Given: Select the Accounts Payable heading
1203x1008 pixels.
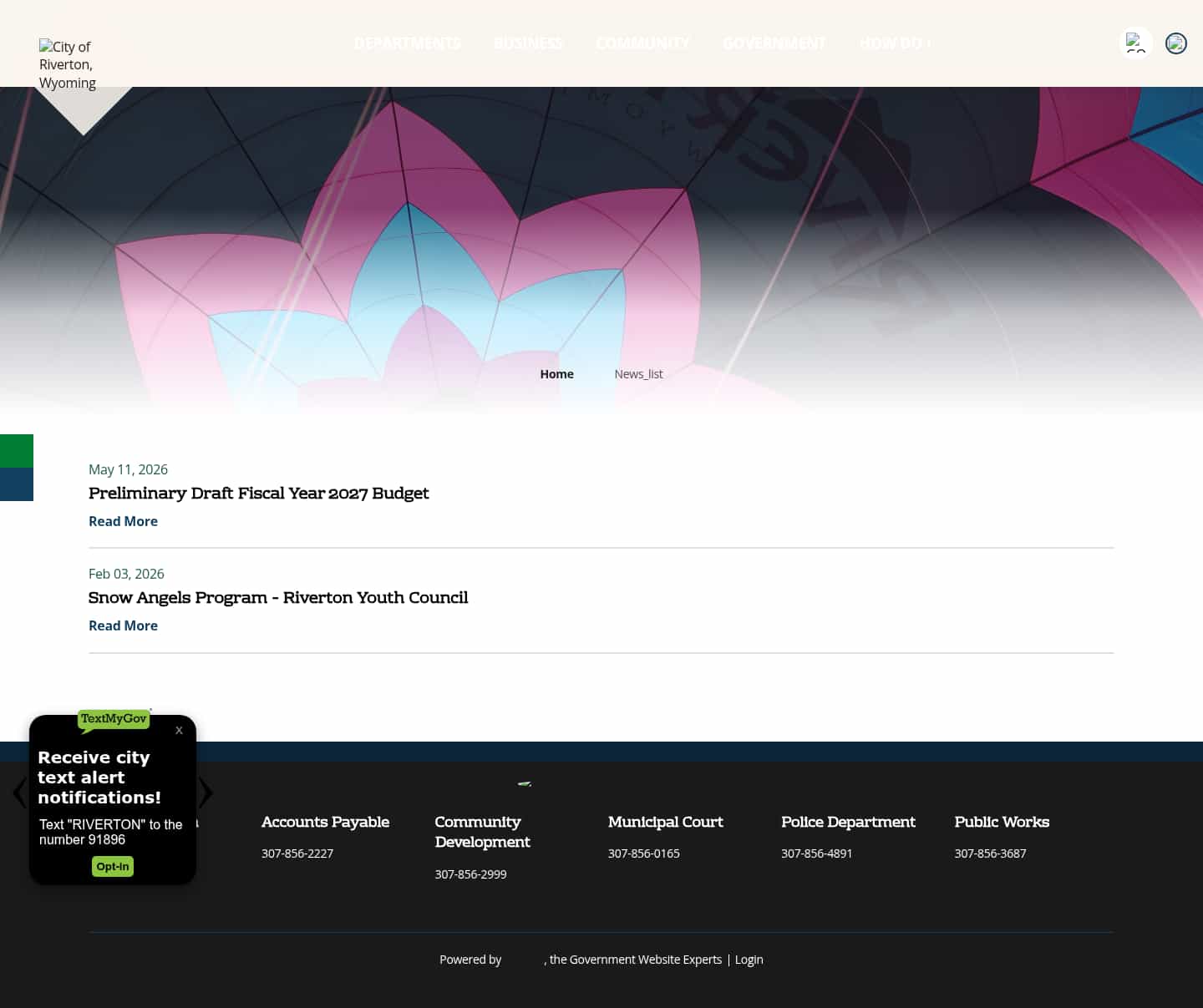Looking at the screenshot, I should [325, 822].
